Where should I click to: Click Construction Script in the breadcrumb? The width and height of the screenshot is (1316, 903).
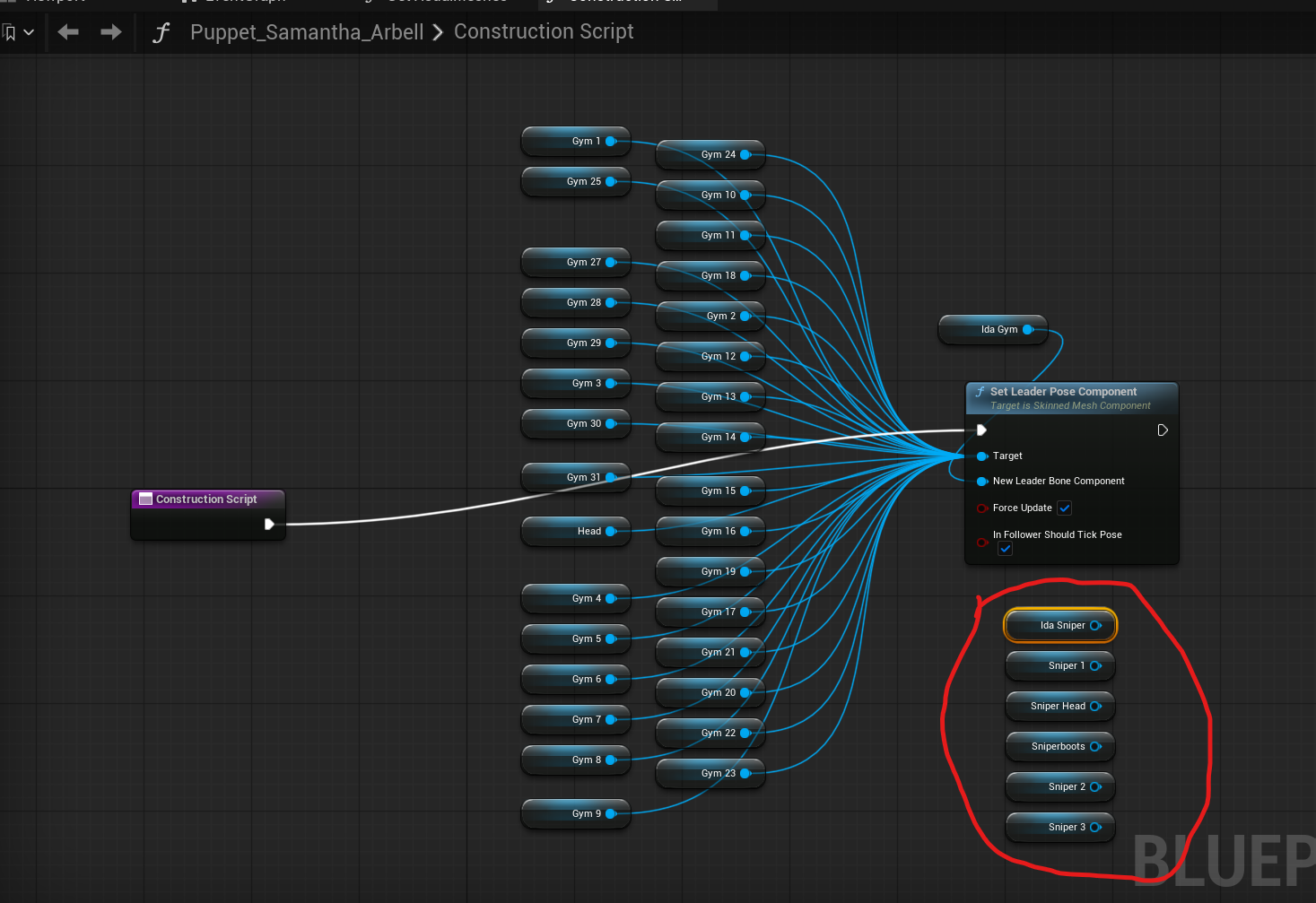[x=544, y=31]
